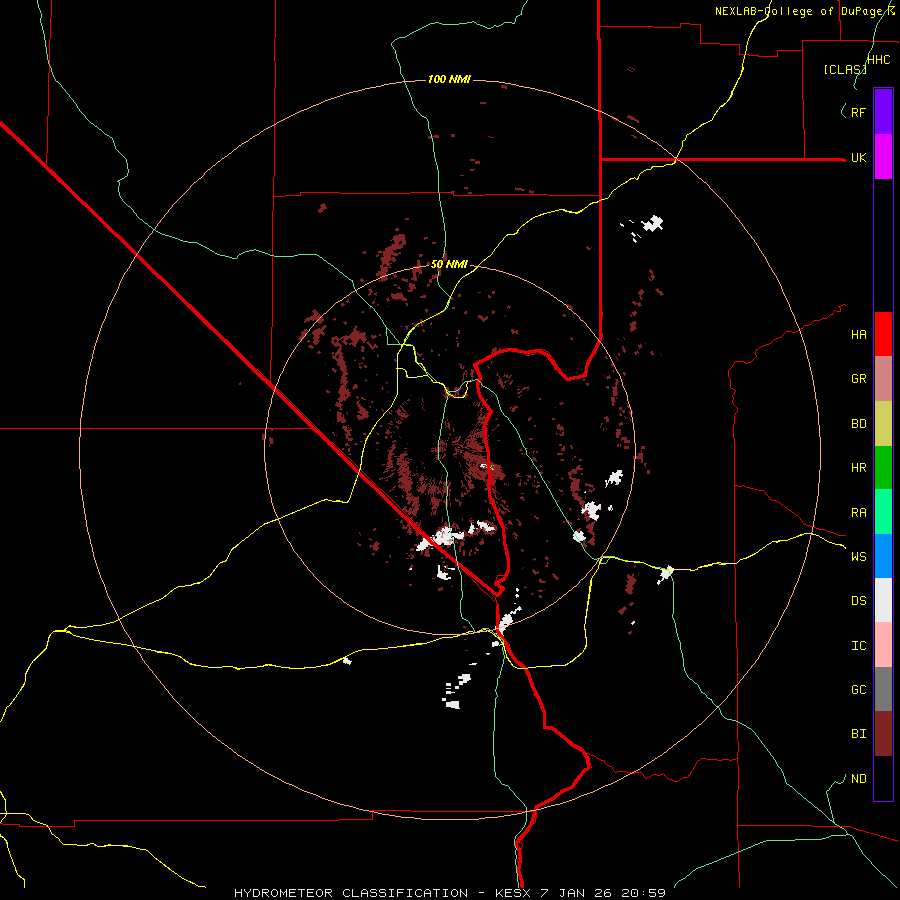Click the yellow BD legend swatch

pyautogui.click(x=883, y=424)
